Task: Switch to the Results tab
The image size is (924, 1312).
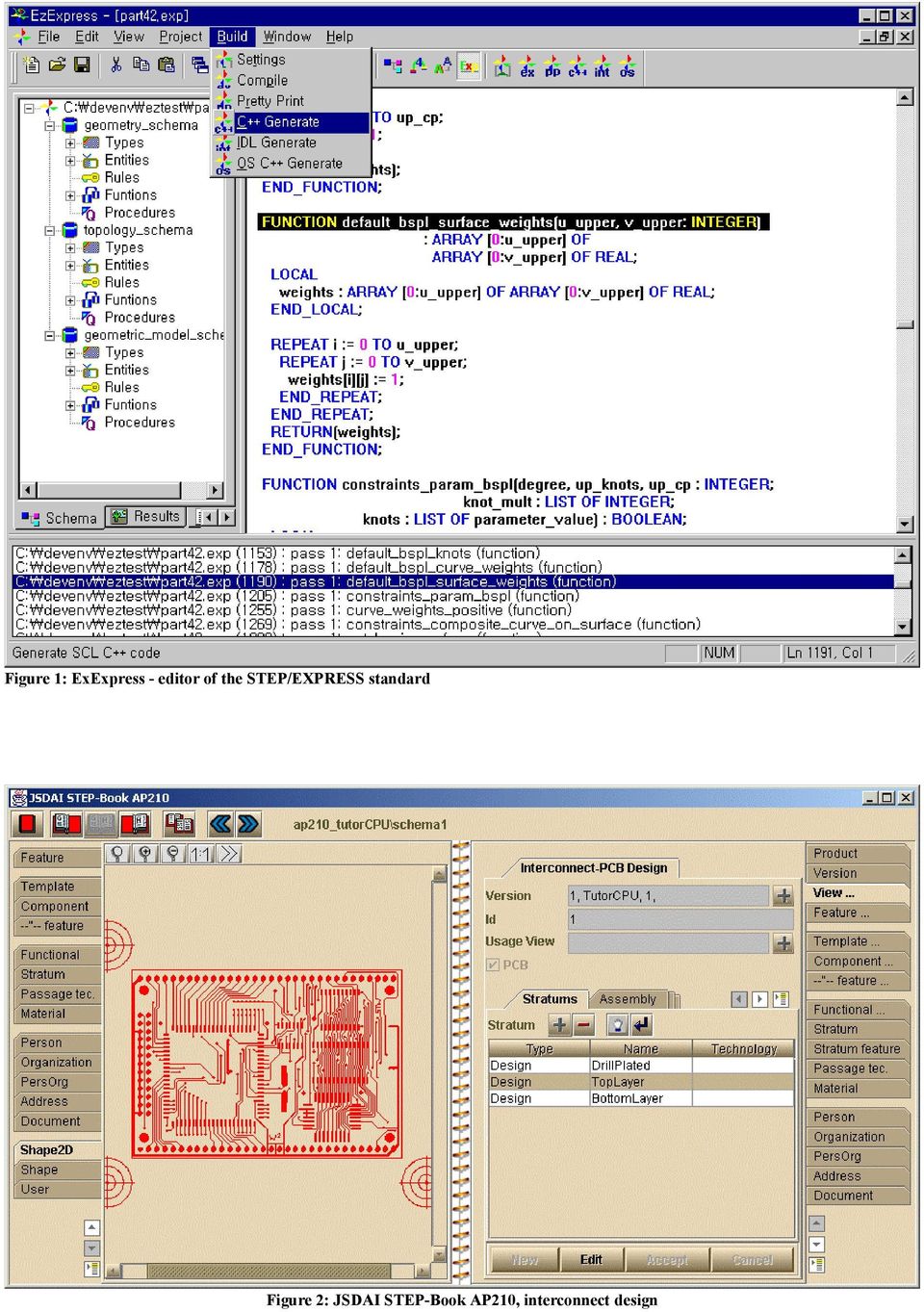Action: click(x=145, y=517)
